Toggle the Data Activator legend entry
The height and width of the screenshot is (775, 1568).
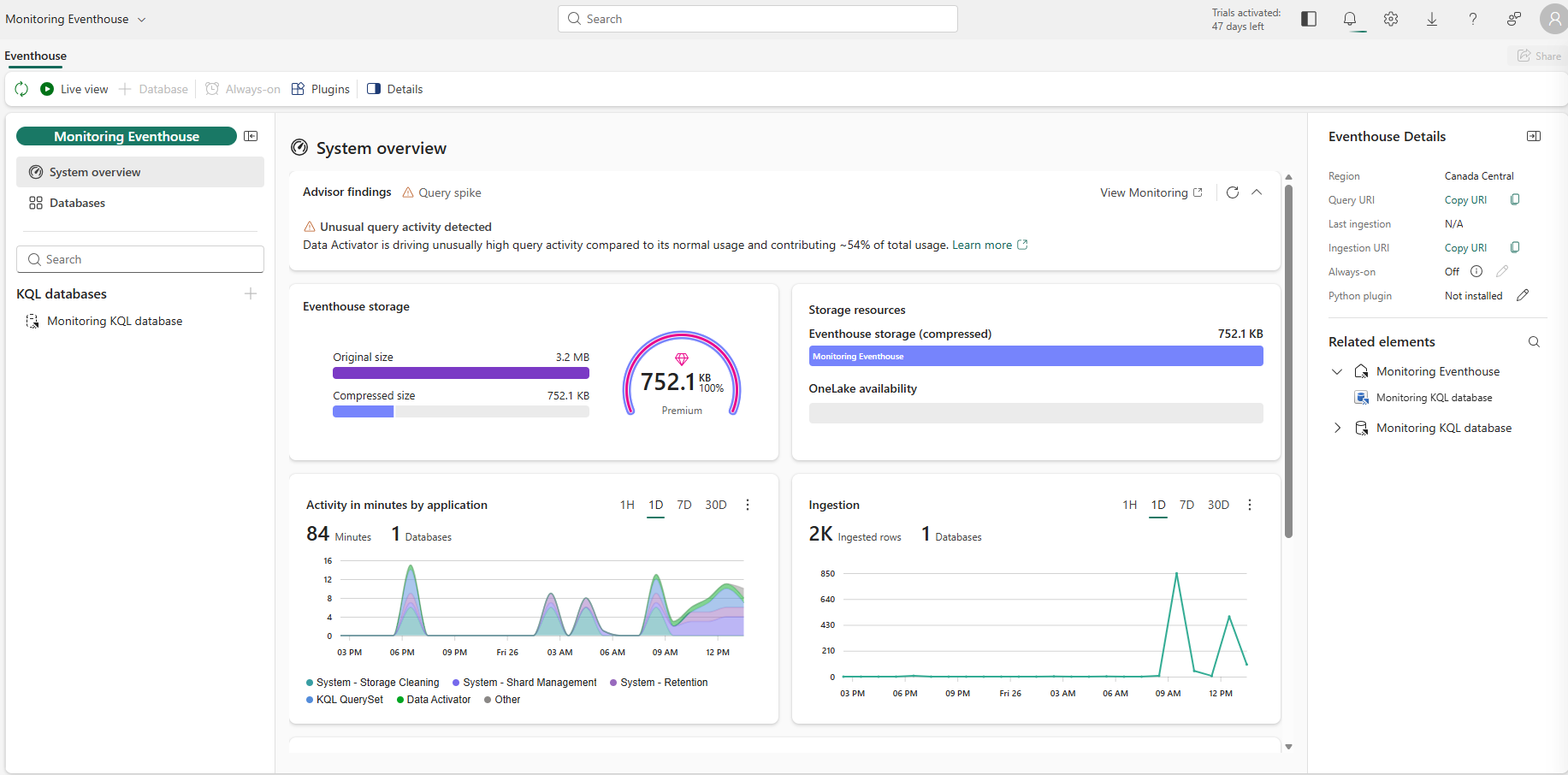click(434, 700)
